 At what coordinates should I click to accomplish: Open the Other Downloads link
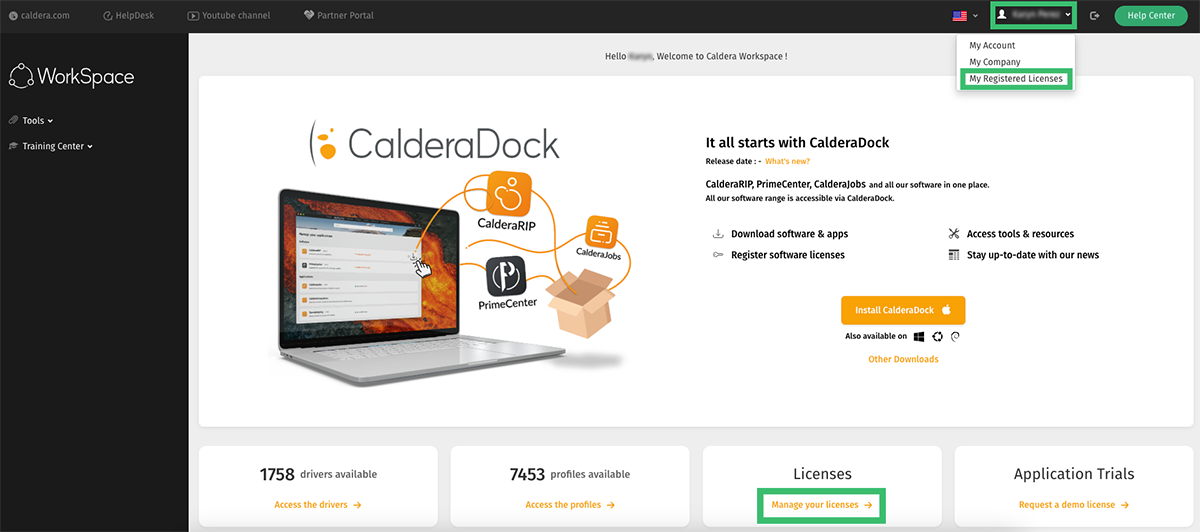click(x=903, y=359)
